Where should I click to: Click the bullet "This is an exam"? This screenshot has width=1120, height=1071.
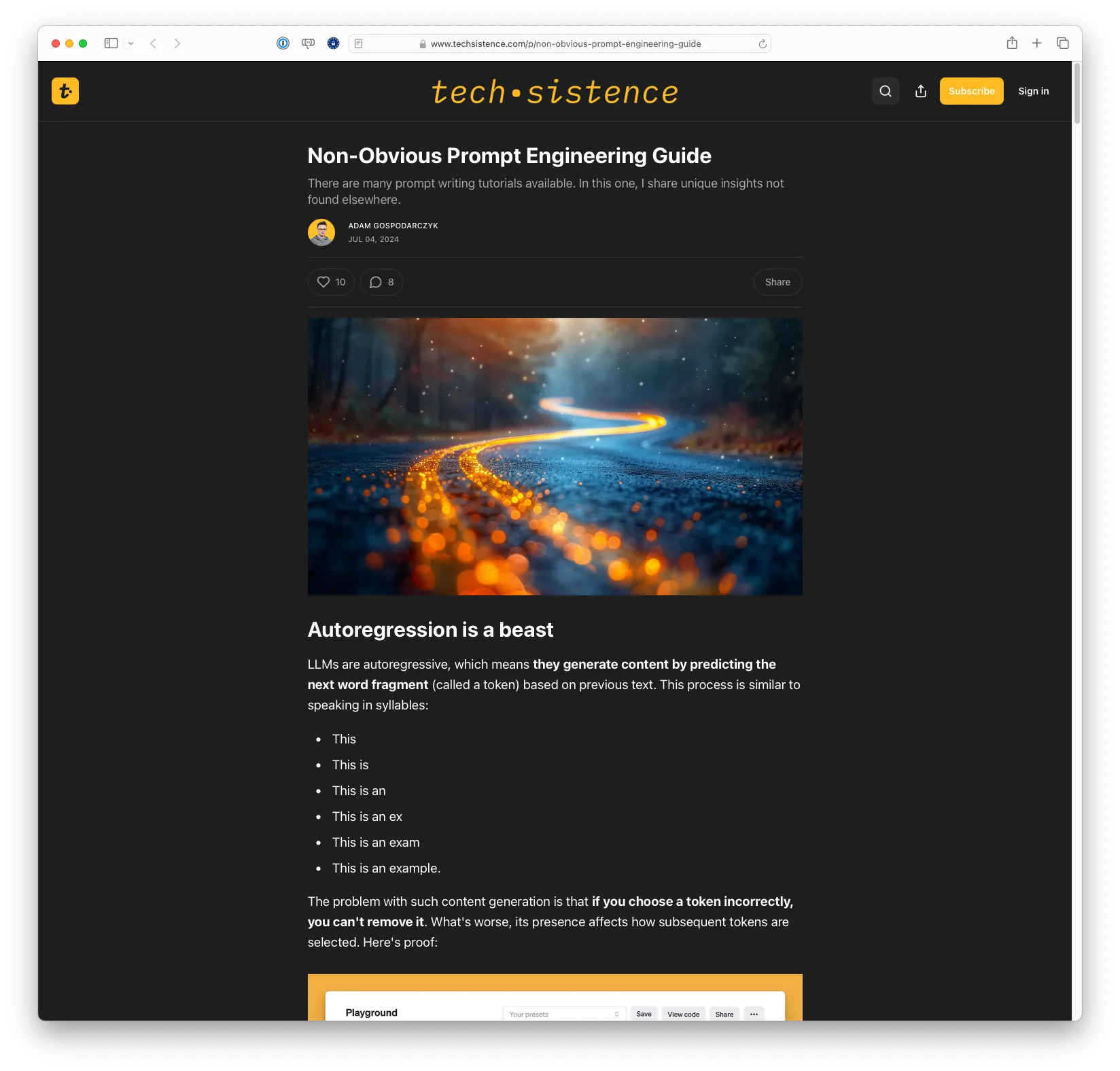point(376,843)
